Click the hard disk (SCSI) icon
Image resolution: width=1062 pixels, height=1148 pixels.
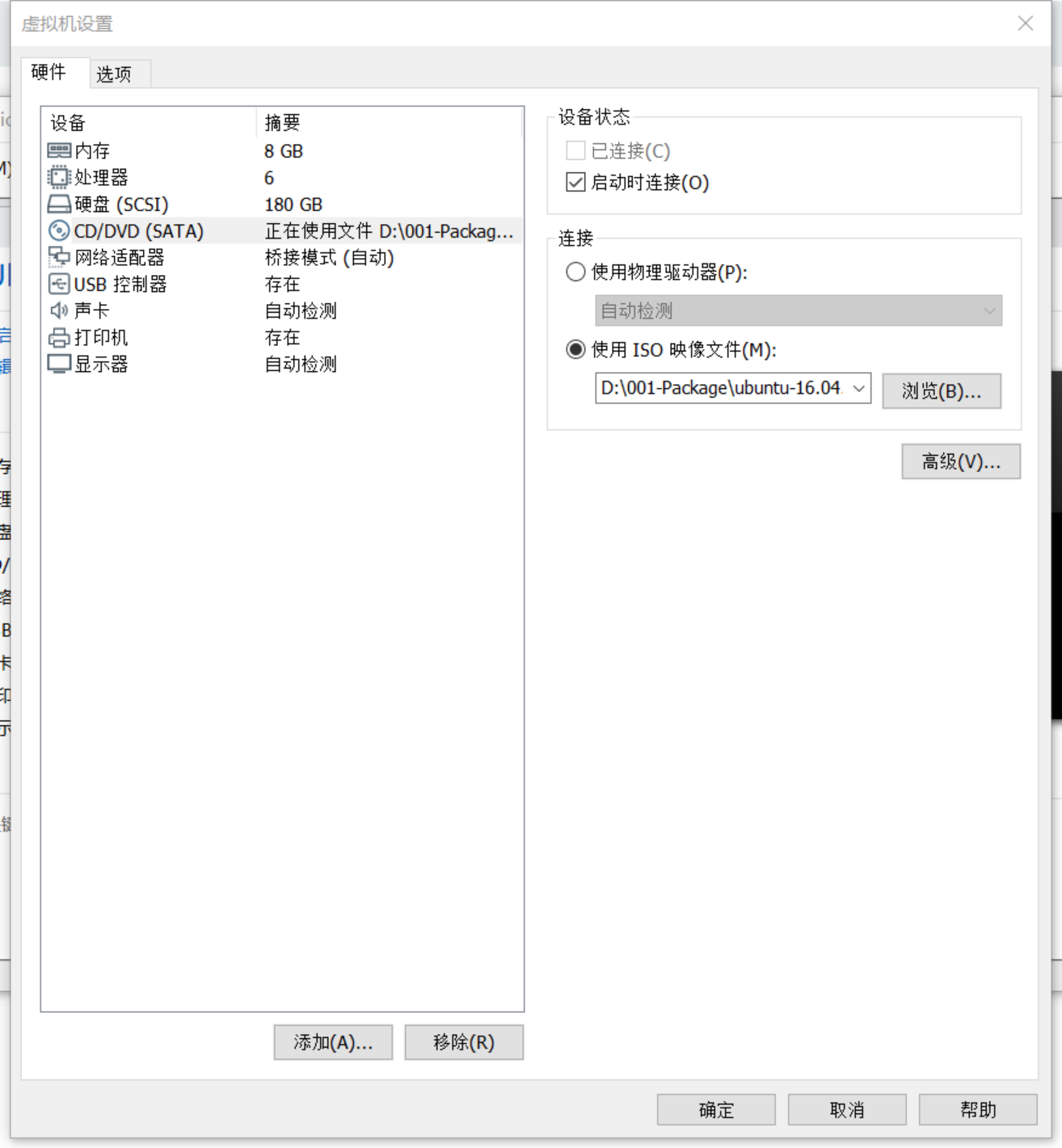pos(59,204)
